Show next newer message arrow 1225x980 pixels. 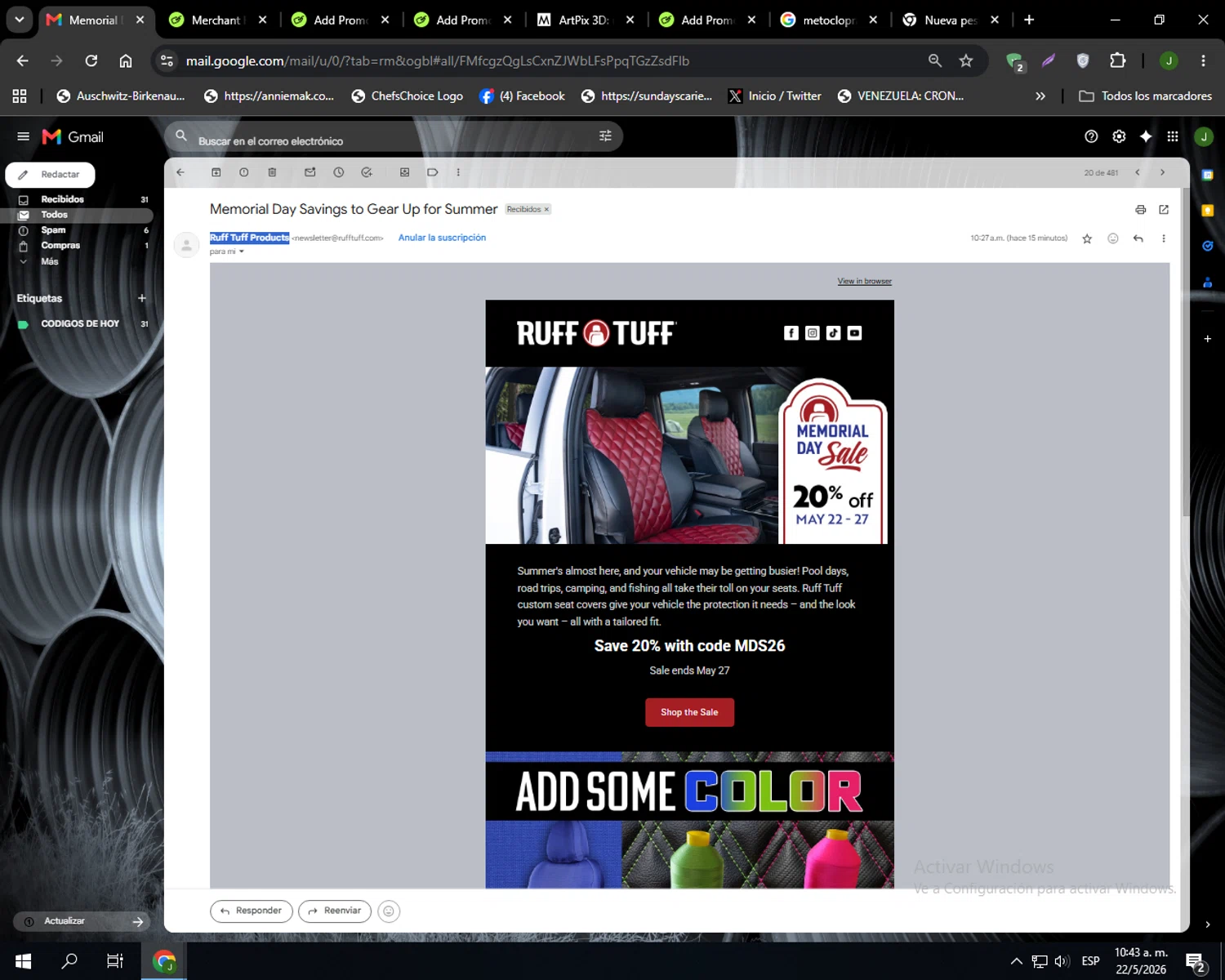1137,172
